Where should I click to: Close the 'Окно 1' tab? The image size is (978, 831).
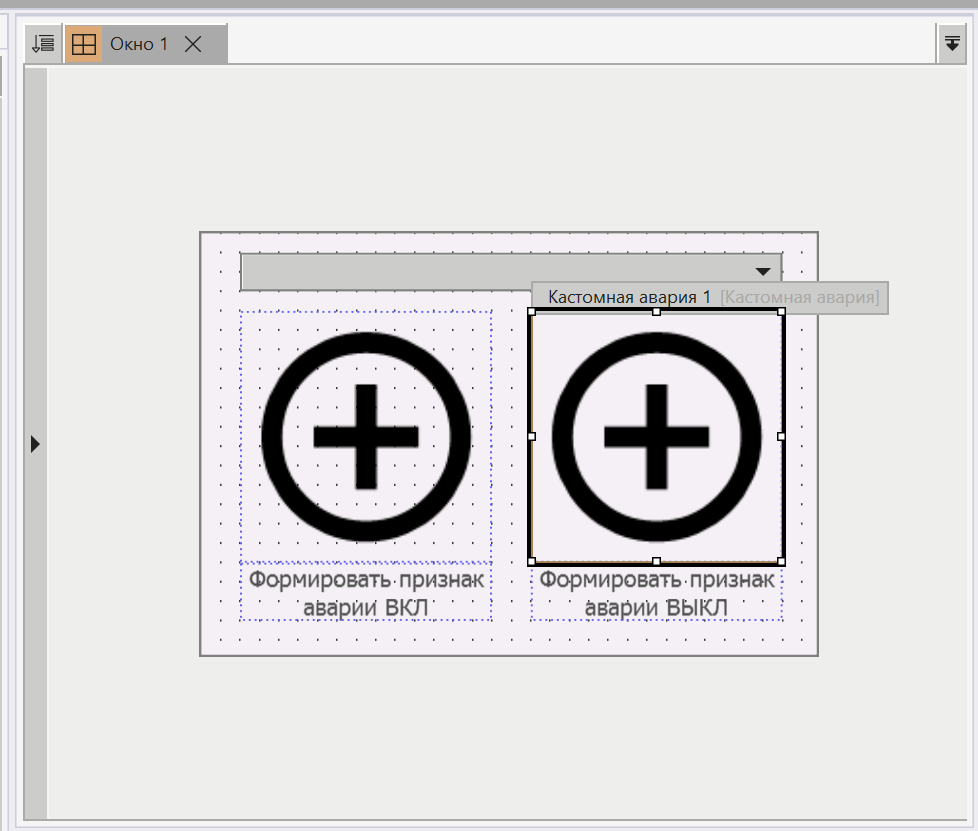point(192,43)
